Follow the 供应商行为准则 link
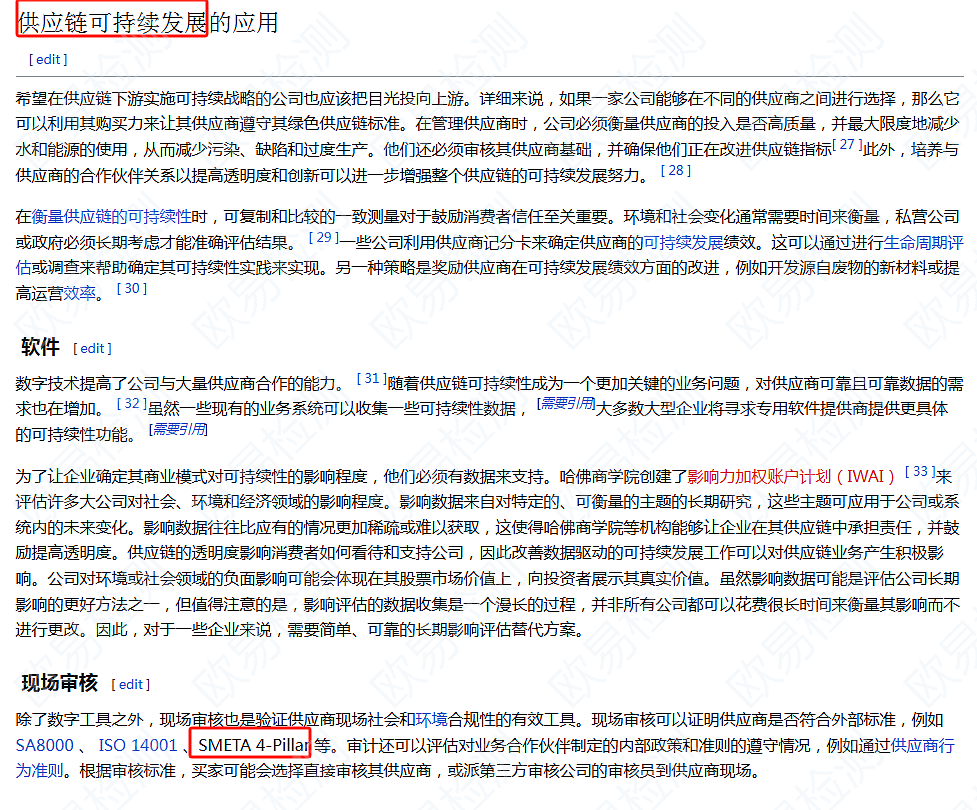Image resolution: width=977 pixels, height=810 pixels. [x=922, y=745]
